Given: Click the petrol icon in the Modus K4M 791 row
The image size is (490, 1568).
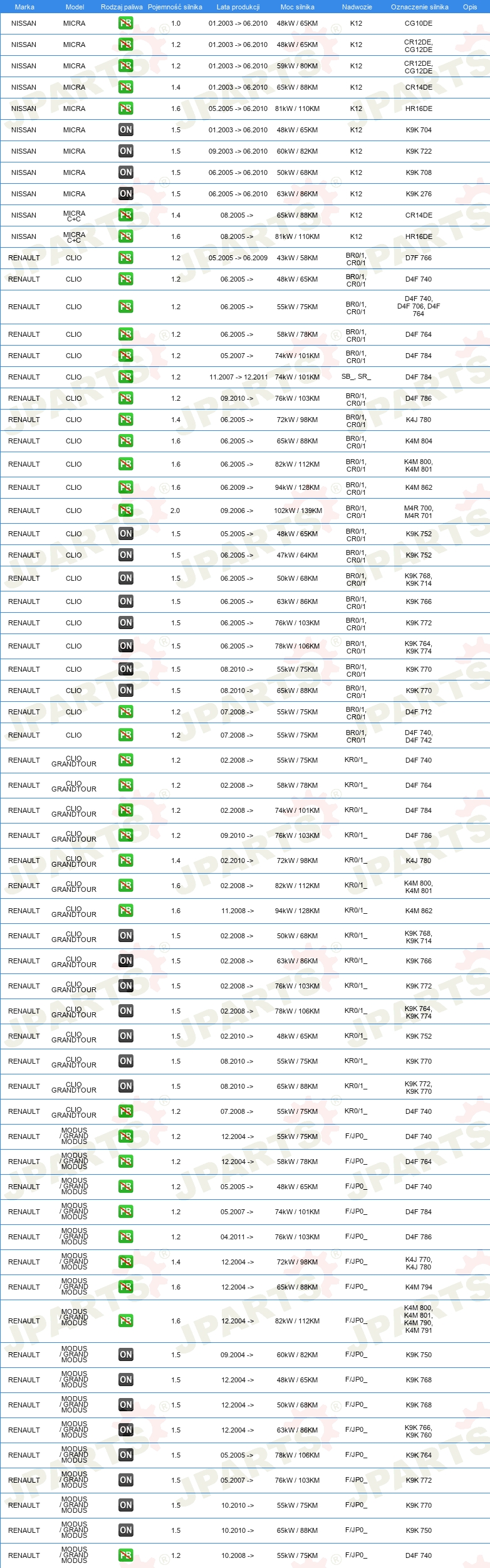Looking at the screenshot, I should (126, 1321).
